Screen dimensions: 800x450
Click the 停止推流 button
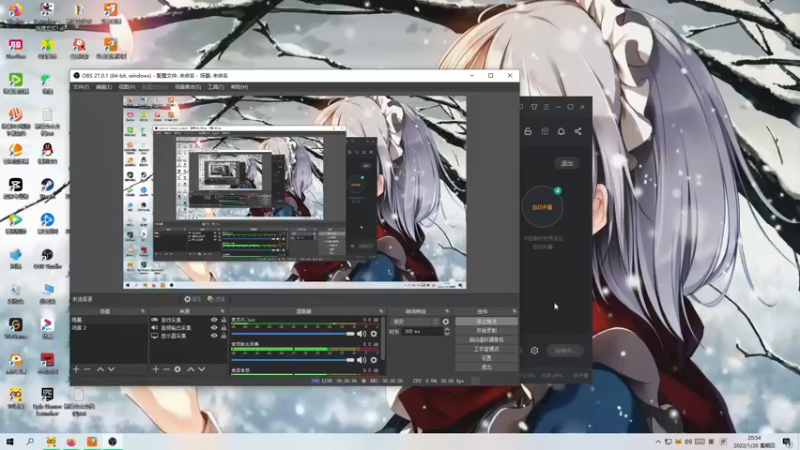[x=486, y=321]
